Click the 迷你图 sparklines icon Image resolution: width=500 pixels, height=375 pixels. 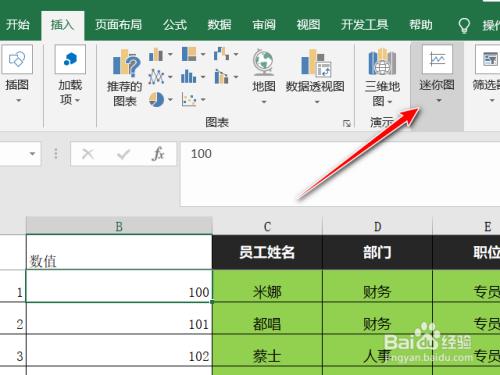[437, 59]
